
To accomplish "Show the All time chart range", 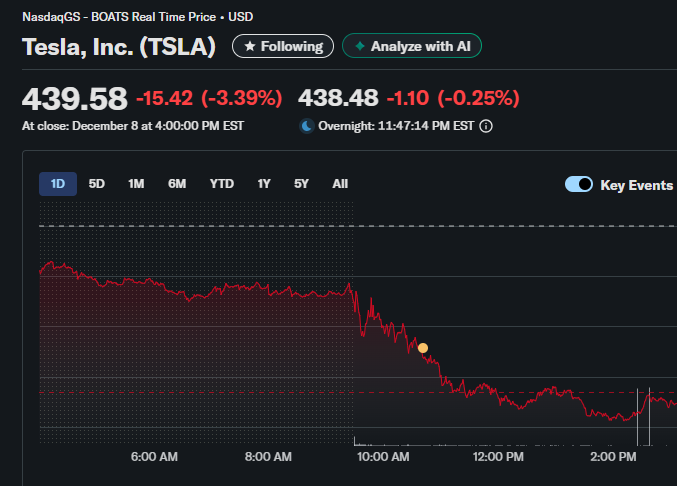I will (340, 184).
